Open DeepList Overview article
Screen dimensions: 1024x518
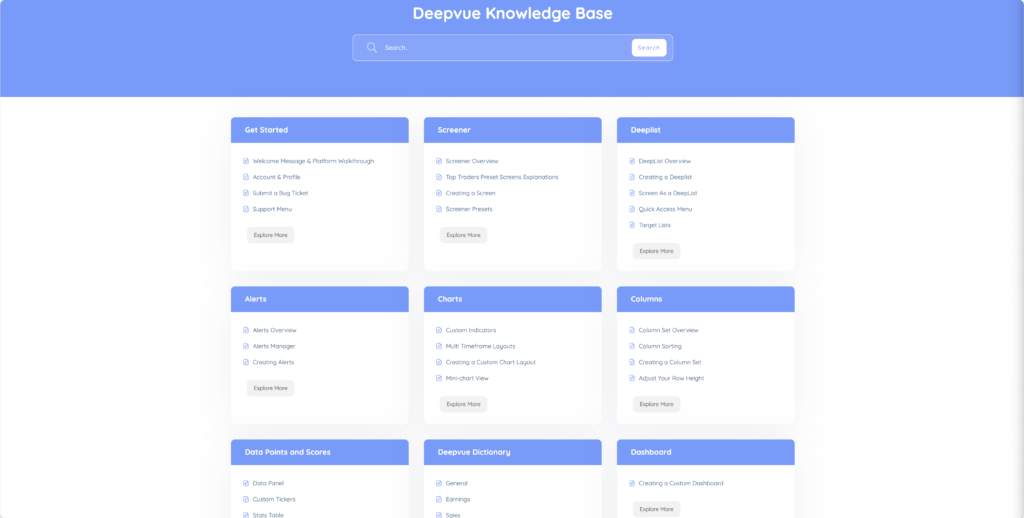tap(664, 161)
